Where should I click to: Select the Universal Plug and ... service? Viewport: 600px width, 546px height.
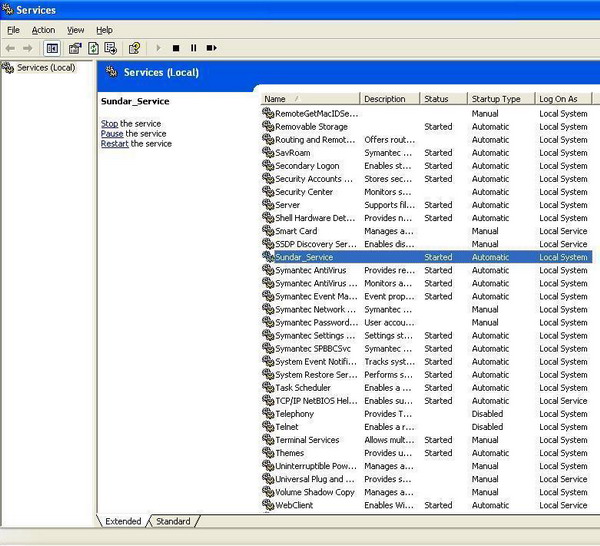pyautogui.click(x=315, y=479)
